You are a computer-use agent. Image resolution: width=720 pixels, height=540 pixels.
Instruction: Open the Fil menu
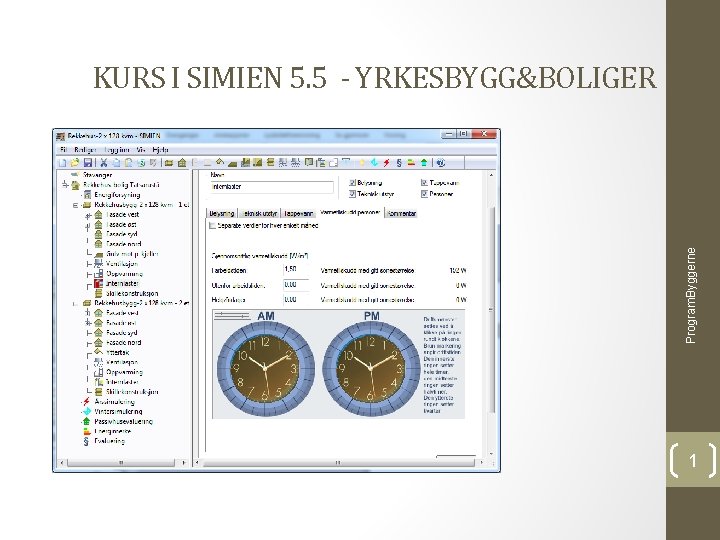pyautogui.click(x=63, y=150)
